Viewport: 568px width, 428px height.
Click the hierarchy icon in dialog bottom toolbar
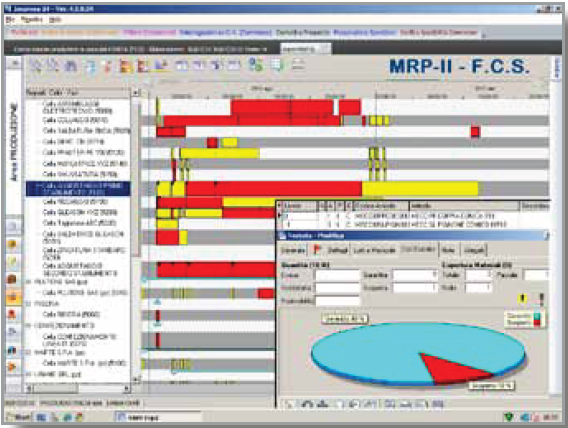[323, 404]
